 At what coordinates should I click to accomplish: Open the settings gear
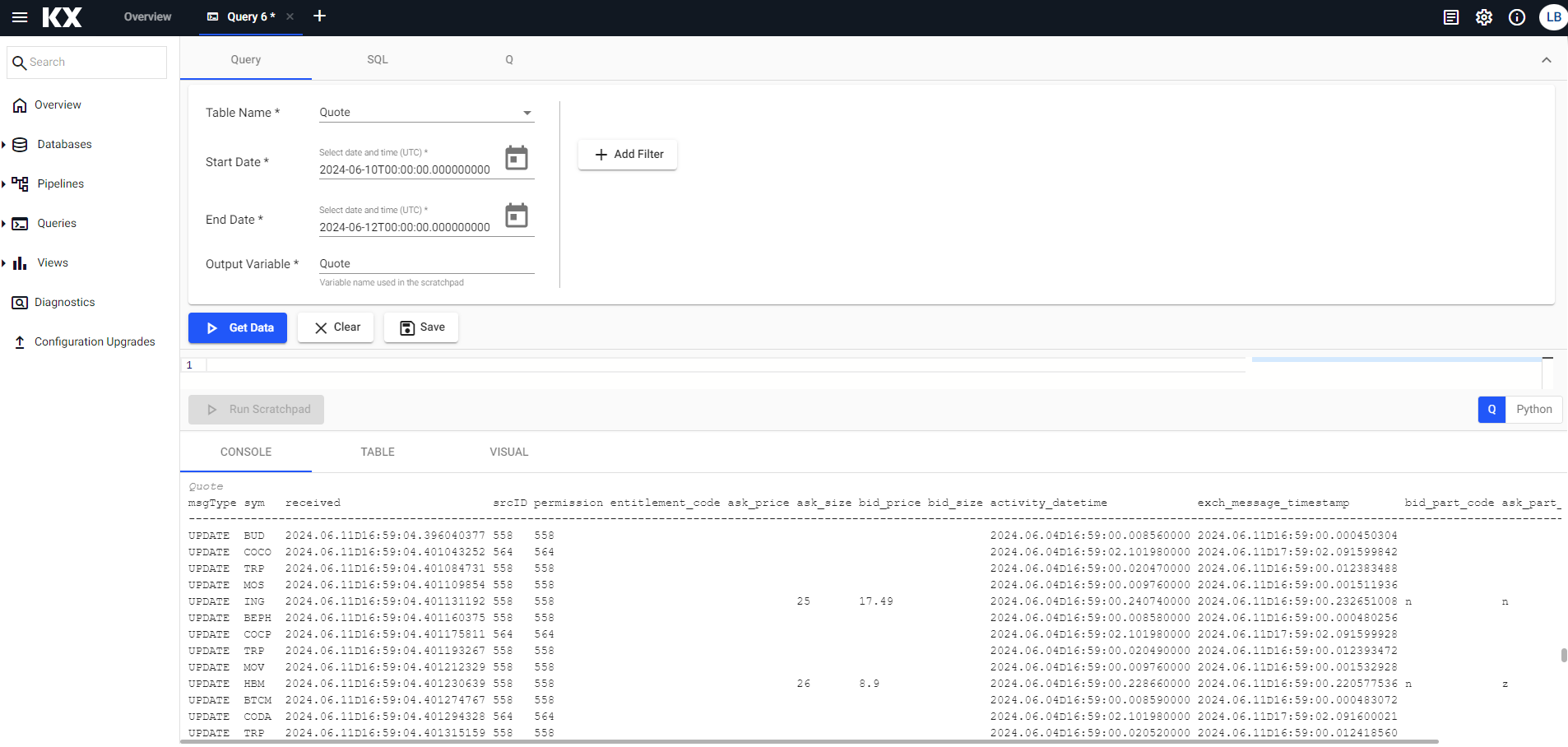[1484, 17]
